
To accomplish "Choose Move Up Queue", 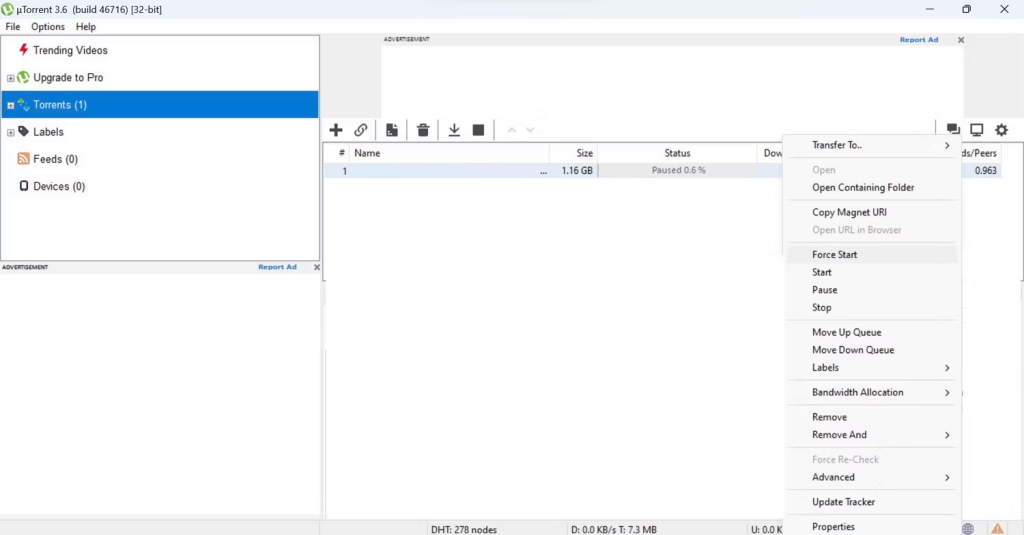I will [x=872, y=332].
